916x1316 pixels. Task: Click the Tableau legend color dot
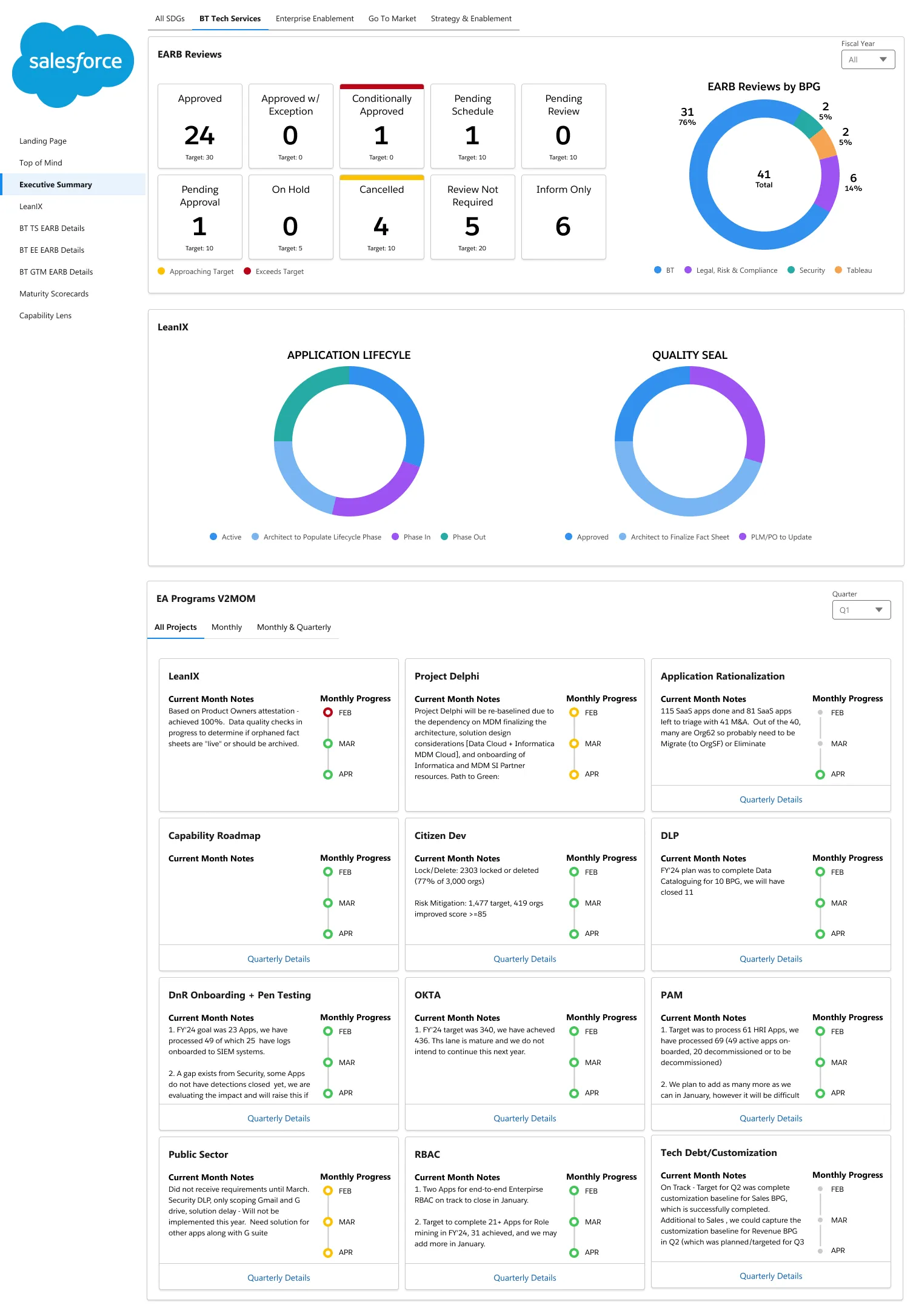click(x=838, y=270)
